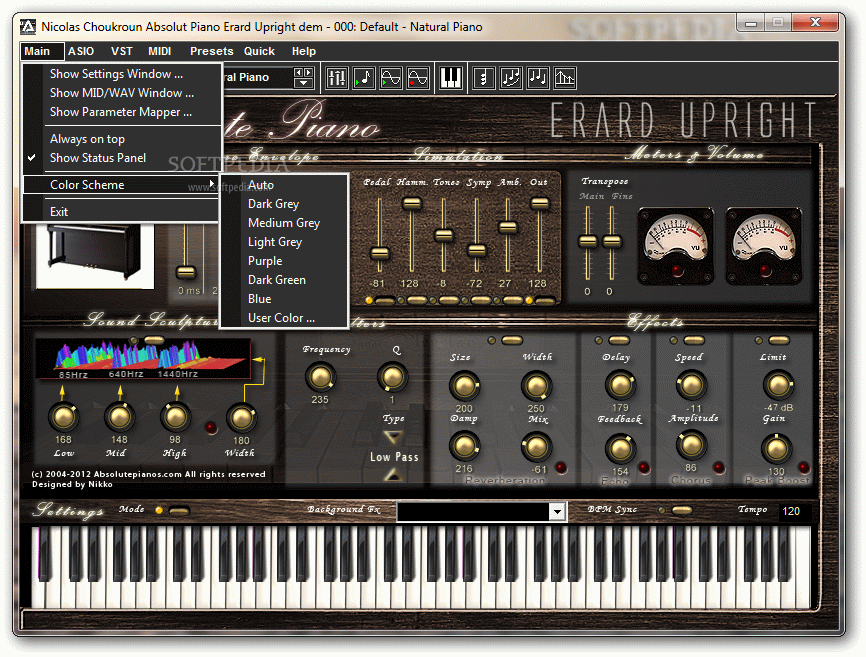
Task: Click the Frequency knob
Action: pos(320,377)
